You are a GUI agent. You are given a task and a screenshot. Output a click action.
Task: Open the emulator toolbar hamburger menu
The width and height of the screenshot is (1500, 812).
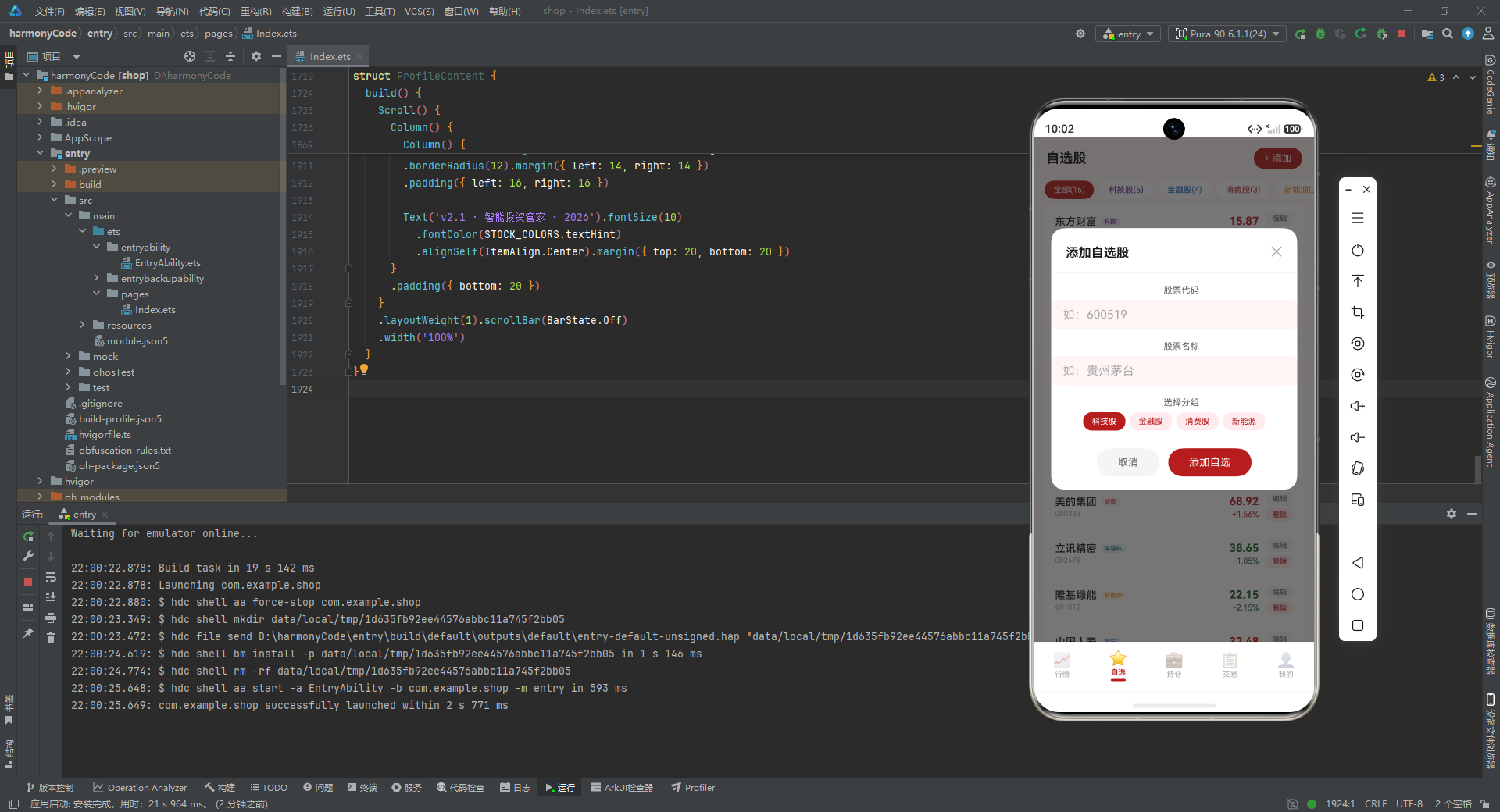tap(1358, 218)
